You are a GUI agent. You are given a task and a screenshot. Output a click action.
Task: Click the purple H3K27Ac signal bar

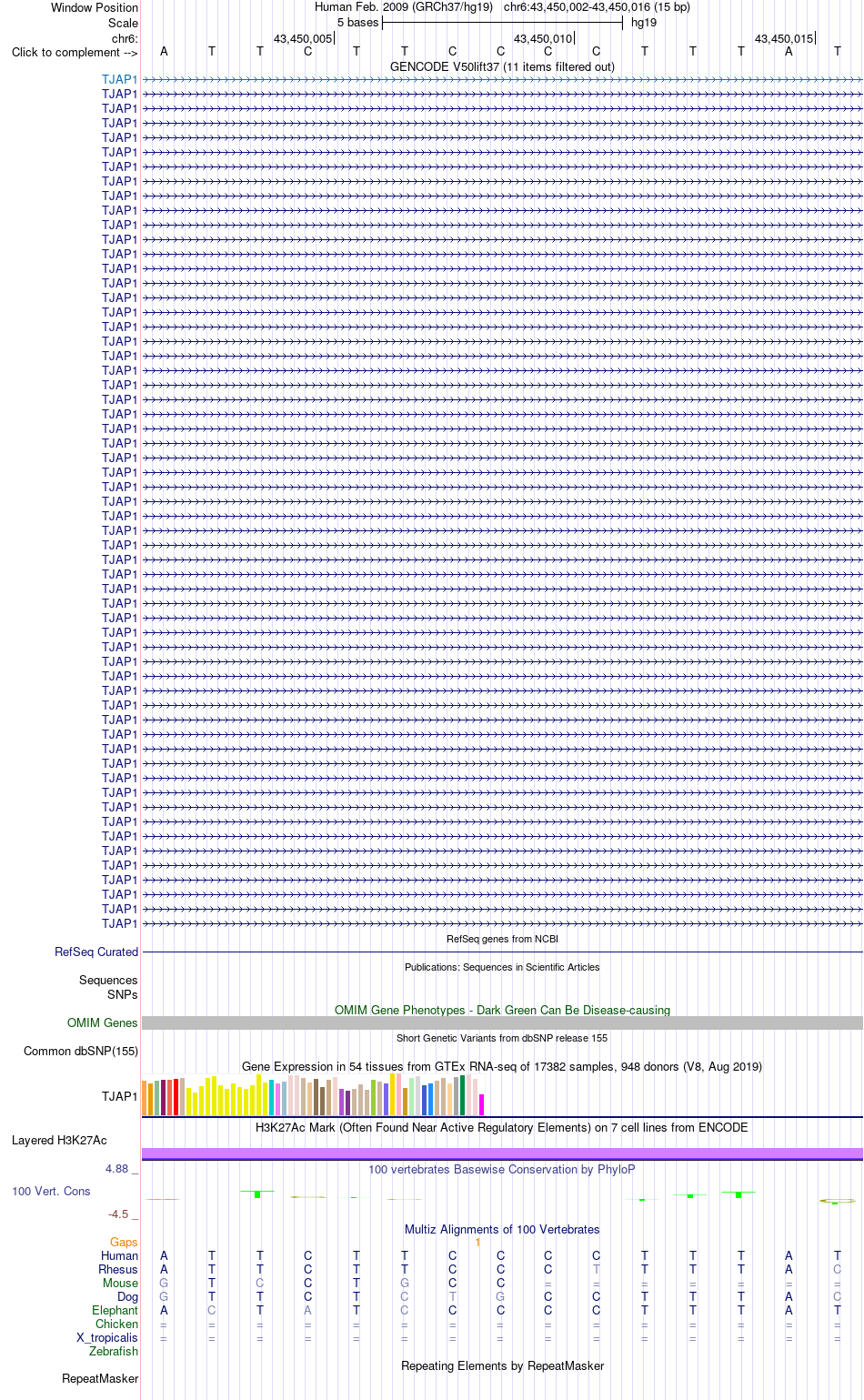click(x=502, y=1153)
